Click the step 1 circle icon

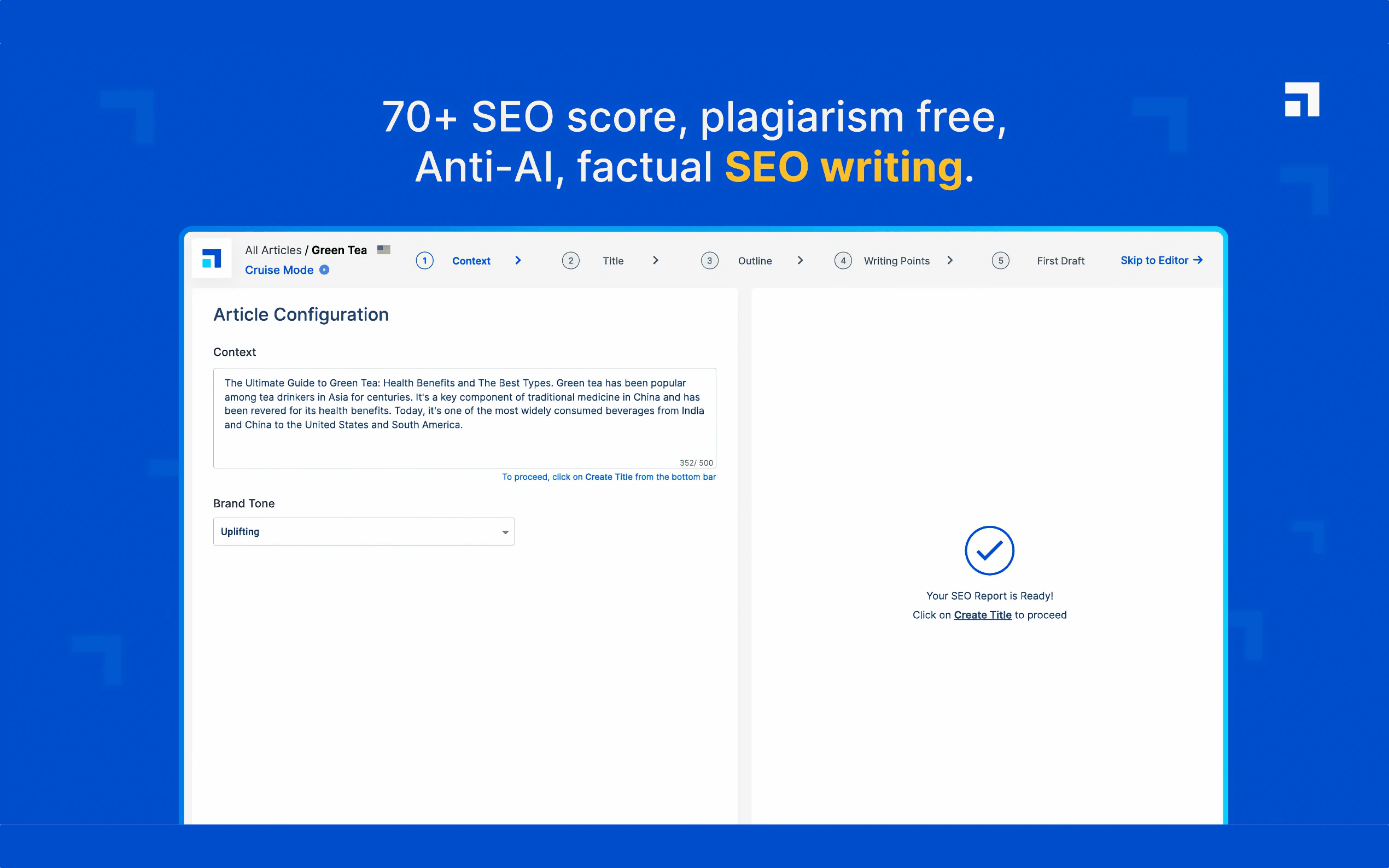tap(424, 261)
